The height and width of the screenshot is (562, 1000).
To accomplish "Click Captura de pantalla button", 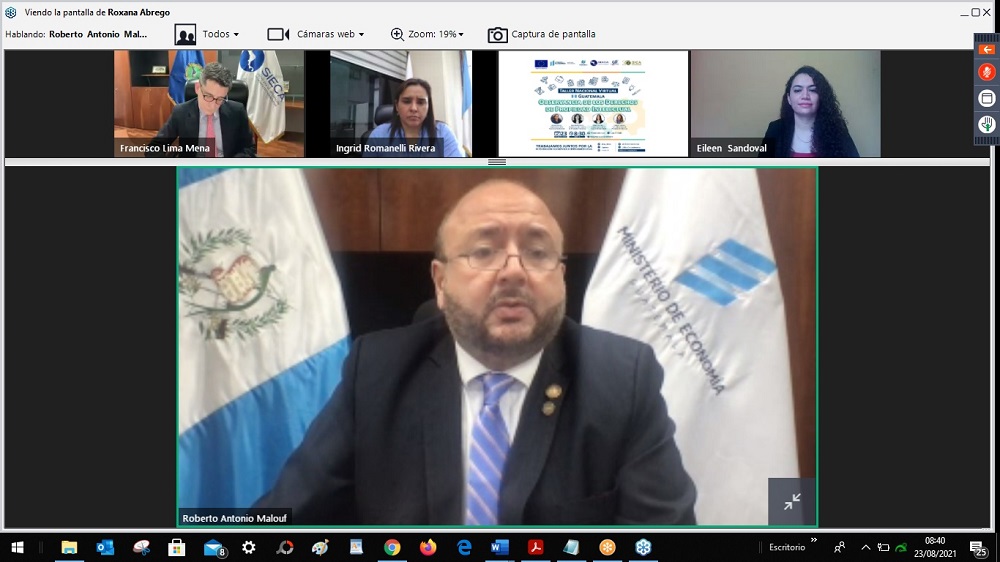I will [541, 34].
